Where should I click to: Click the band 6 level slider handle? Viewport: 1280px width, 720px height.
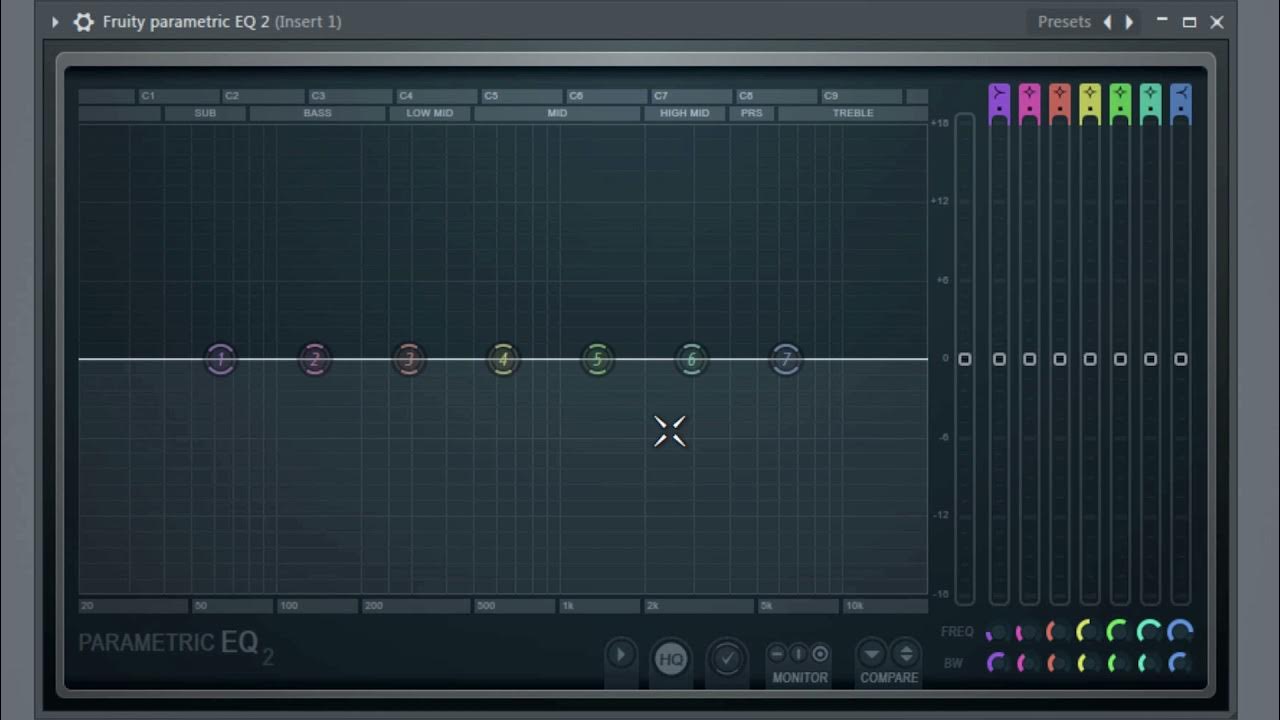pos(1151,359)
